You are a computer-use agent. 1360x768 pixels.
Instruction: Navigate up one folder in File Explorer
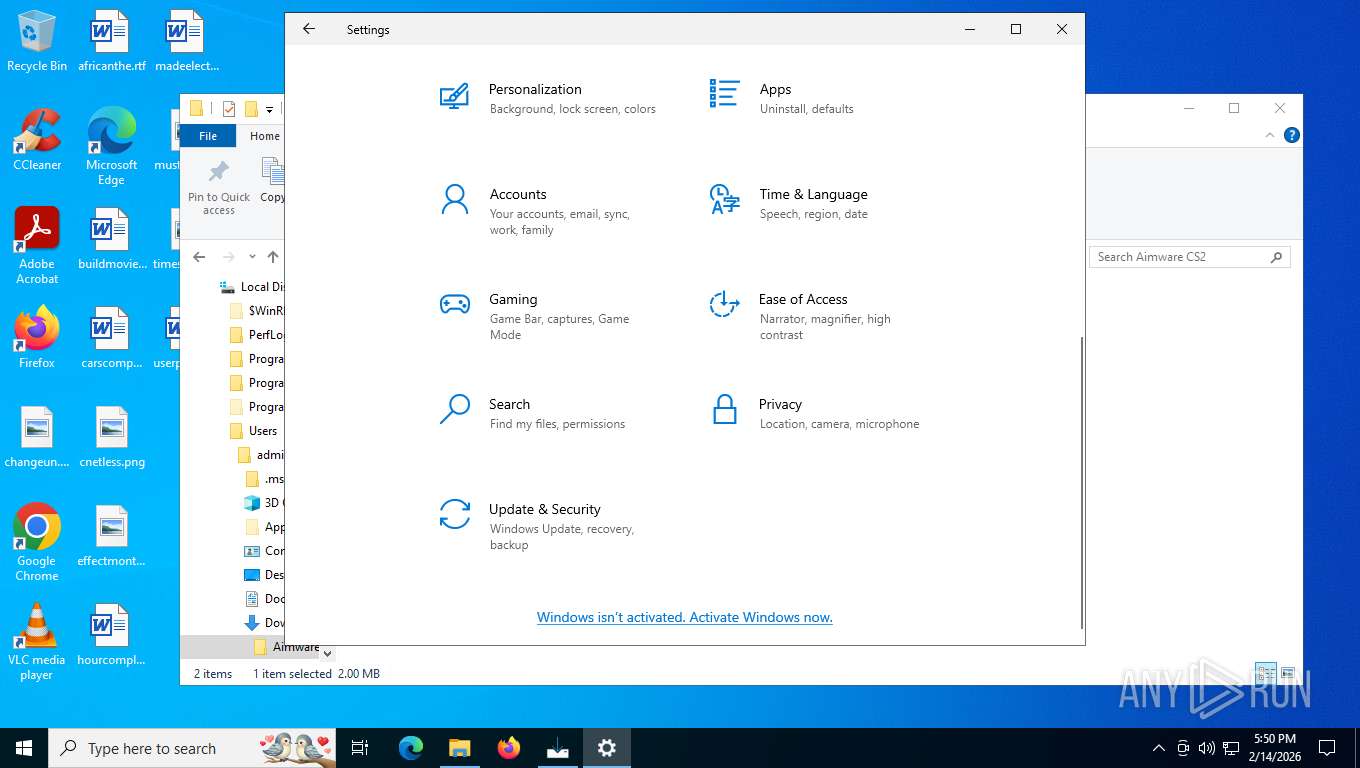(x=273, y=257)
